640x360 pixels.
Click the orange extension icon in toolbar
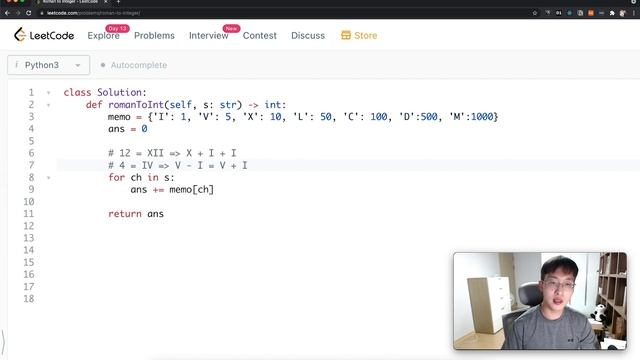coord(591,13)
